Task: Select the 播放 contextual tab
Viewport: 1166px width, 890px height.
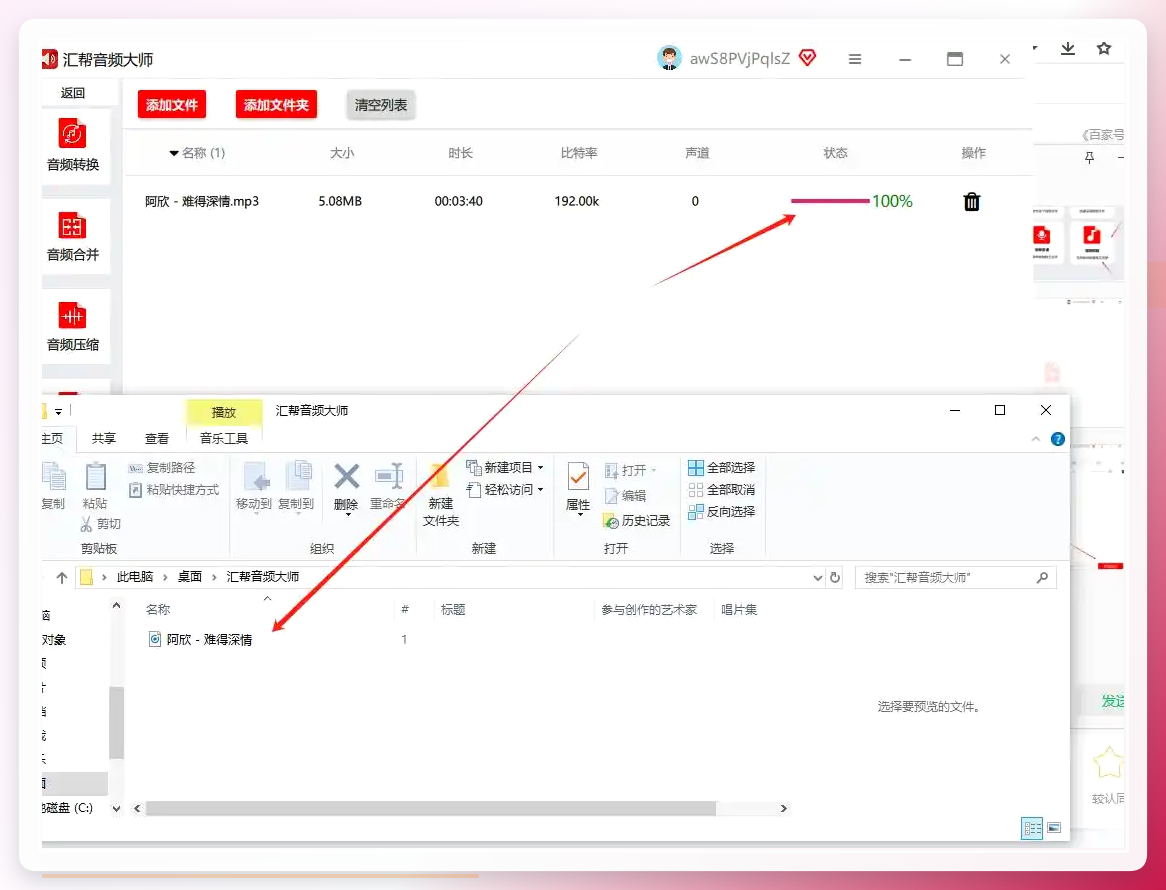Action: [x=224, y=413]
